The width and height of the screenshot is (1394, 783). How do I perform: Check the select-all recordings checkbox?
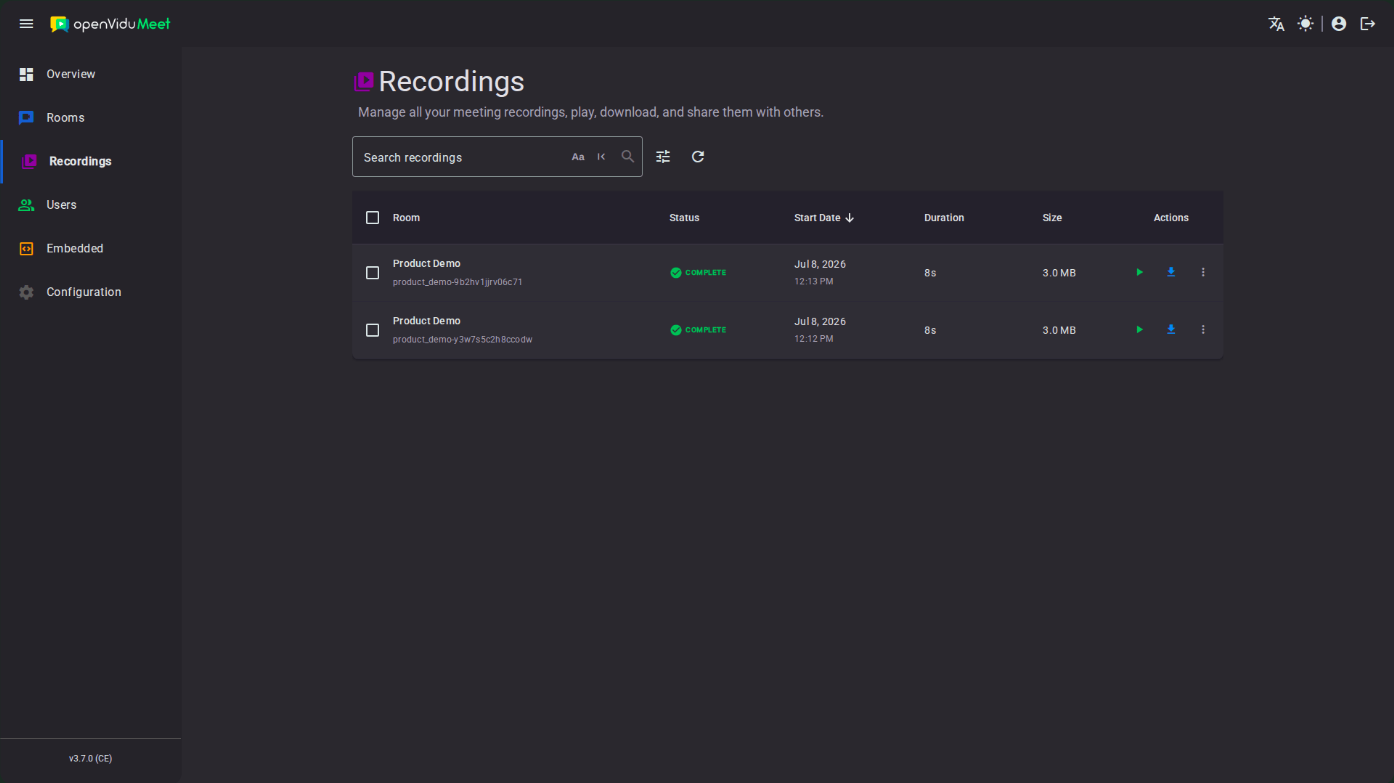(373, 218)
